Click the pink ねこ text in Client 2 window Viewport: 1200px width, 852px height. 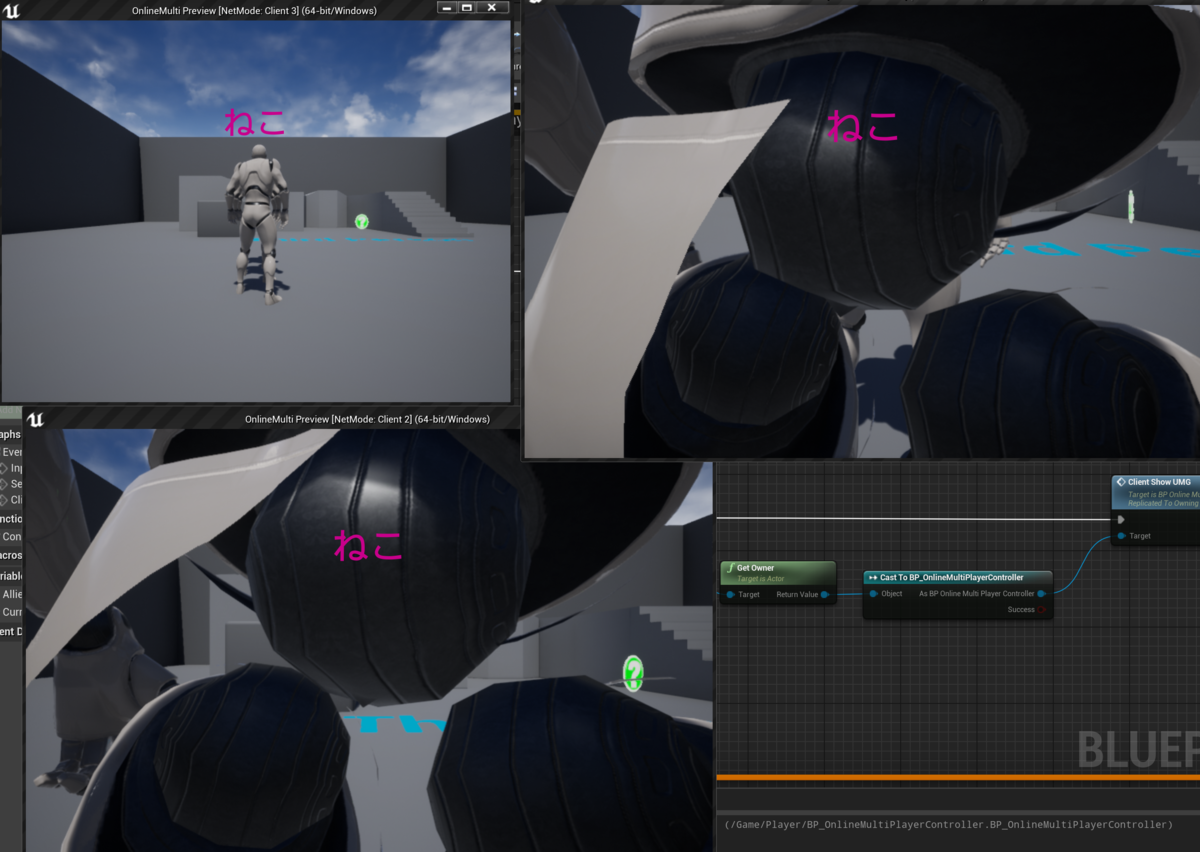coord(368,545)
